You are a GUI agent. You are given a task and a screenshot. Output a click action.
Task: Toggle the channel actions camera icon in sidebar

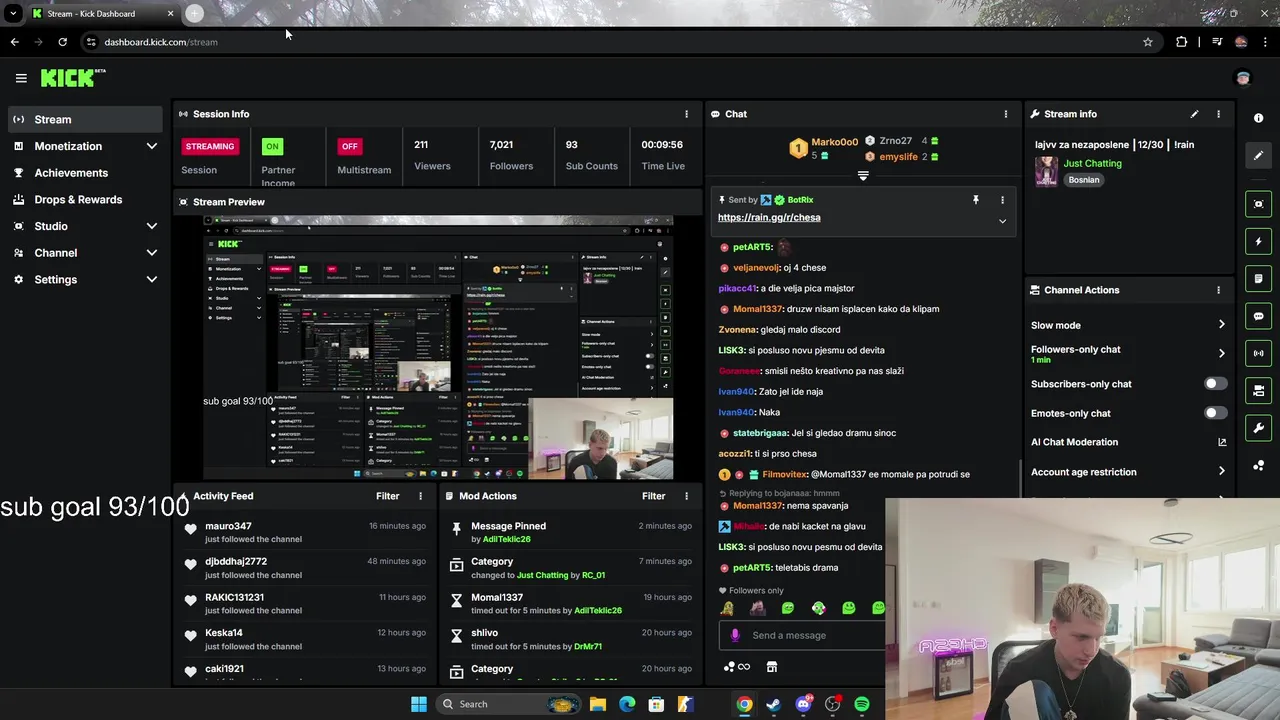1258,390
